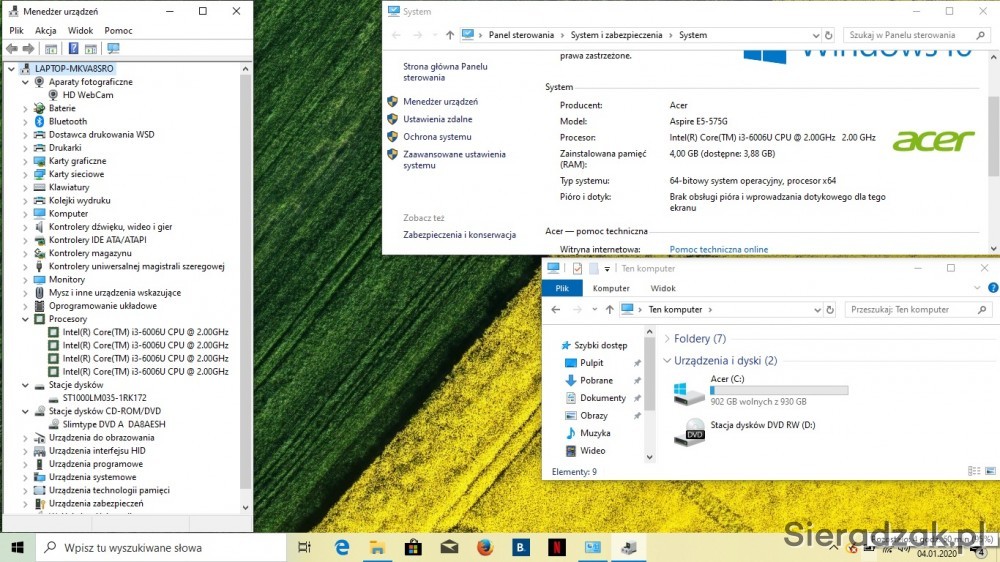Open the Widok menu in Device Manager
The height and width of the screenshot is (562, 1000).
(x=80, y=31)
